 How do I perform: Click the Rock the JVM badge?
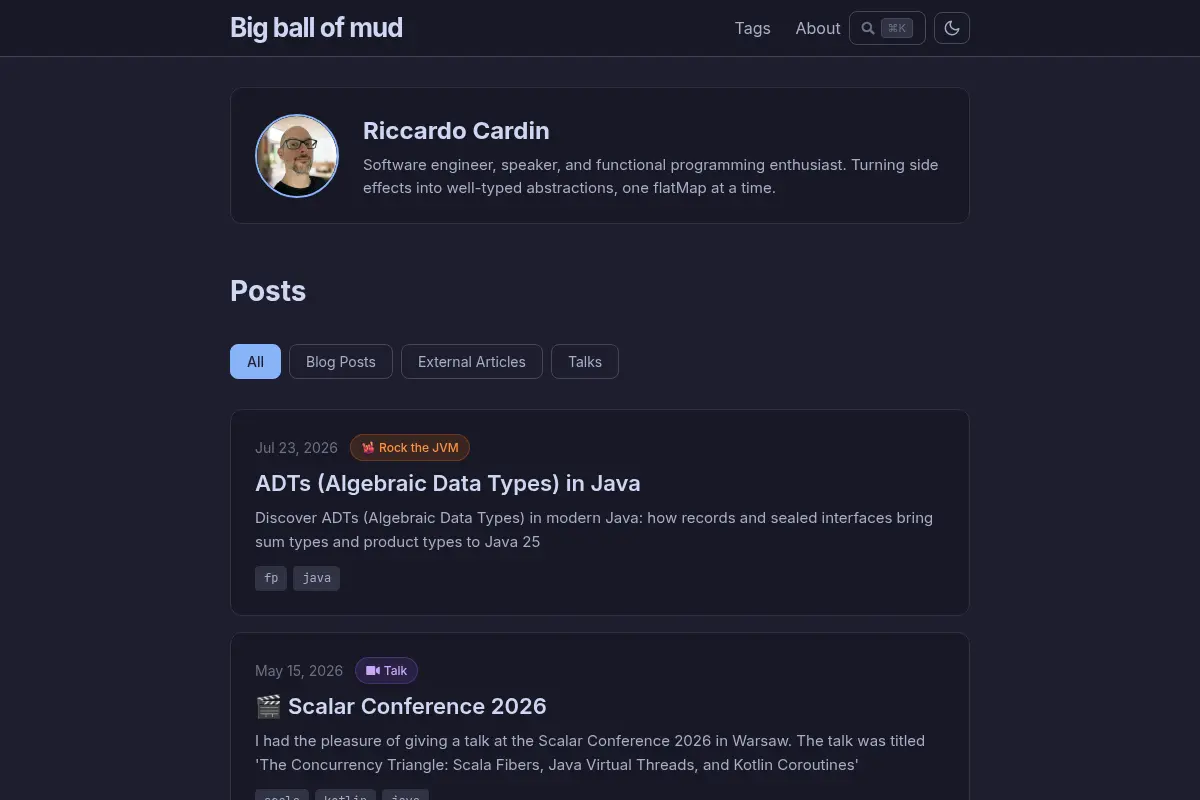pos(410,448)
